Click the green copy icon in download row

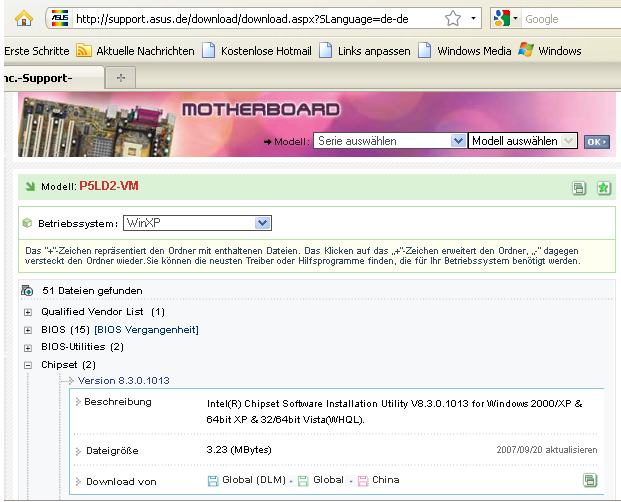tap(590, 480)
